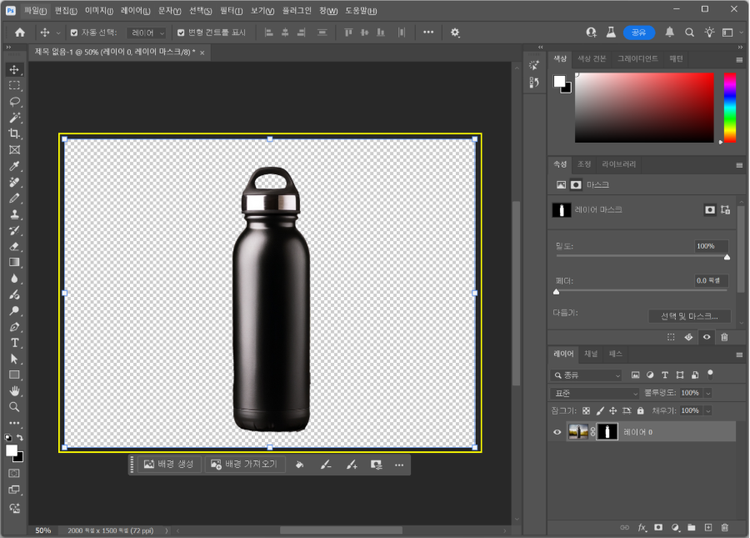The width and height of the screenshot is (750, 538).
Task: Activate the Zoom tool in toolbar
Action: pyautogui.click(x=15, y=407)
